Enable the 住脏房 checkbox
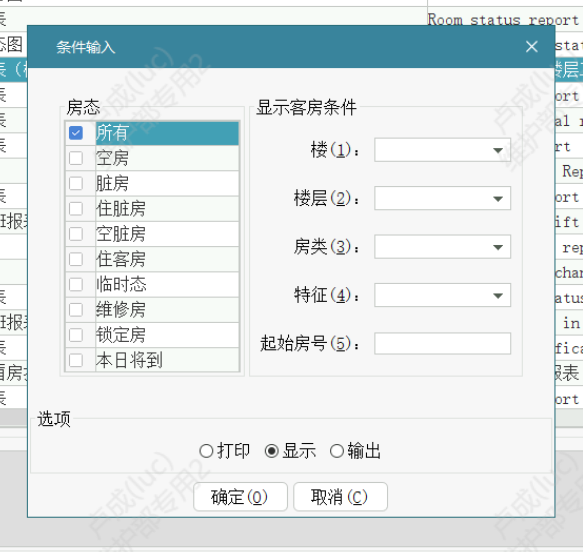The image size is (583, 552). 76,209
